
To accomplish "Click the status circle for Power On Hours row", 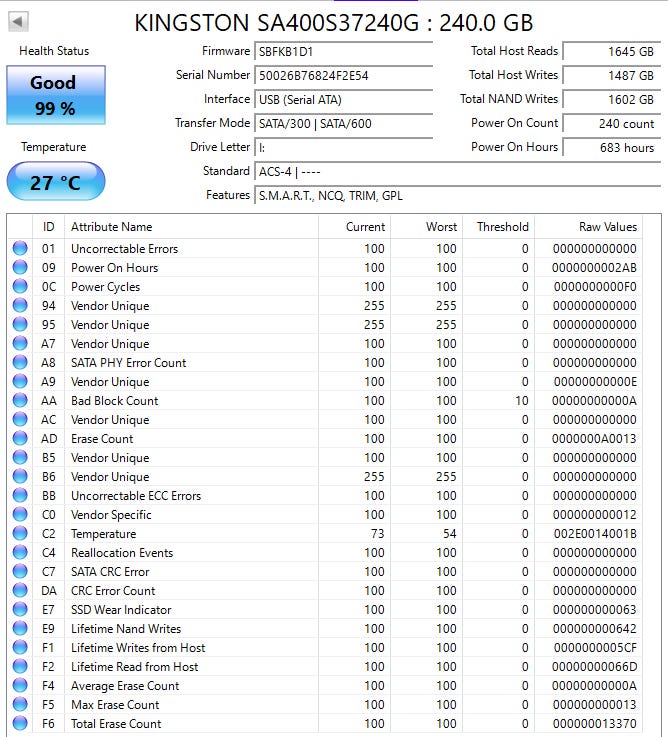I will point(20,267).
